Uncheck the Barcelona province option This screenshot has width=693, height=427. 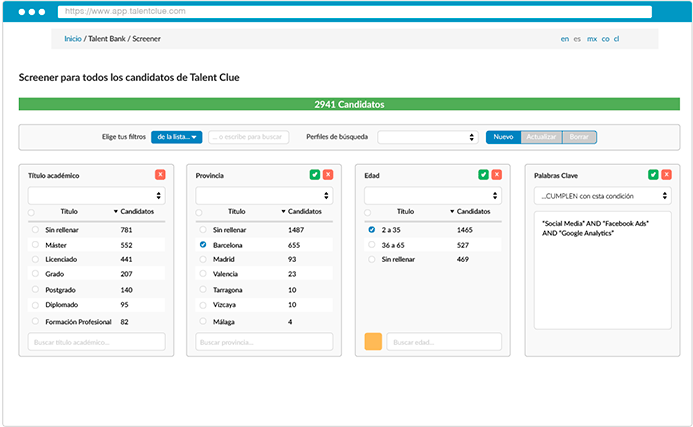(203, 244)
